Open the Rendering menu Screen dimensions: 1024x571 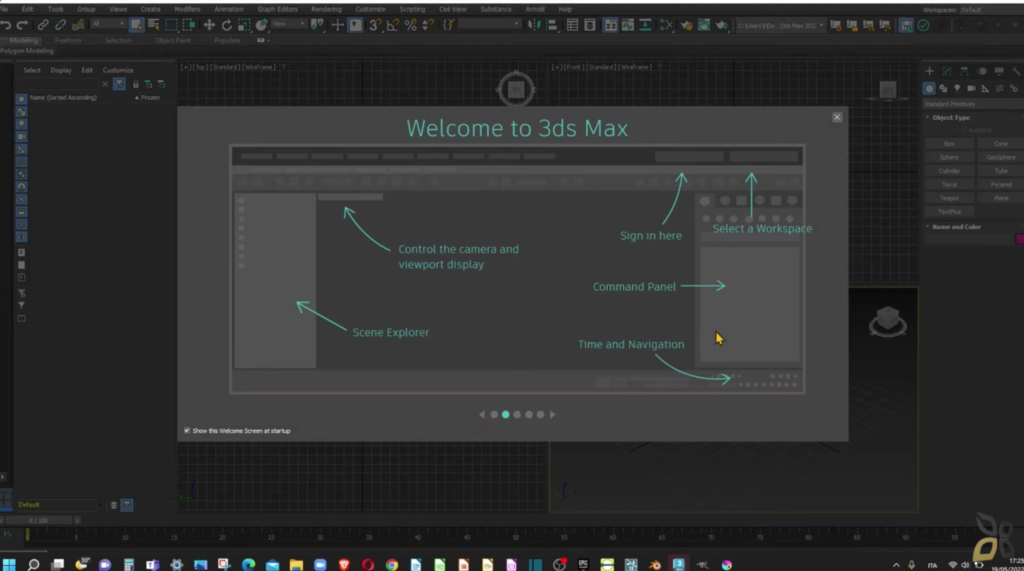click(326, 10)
